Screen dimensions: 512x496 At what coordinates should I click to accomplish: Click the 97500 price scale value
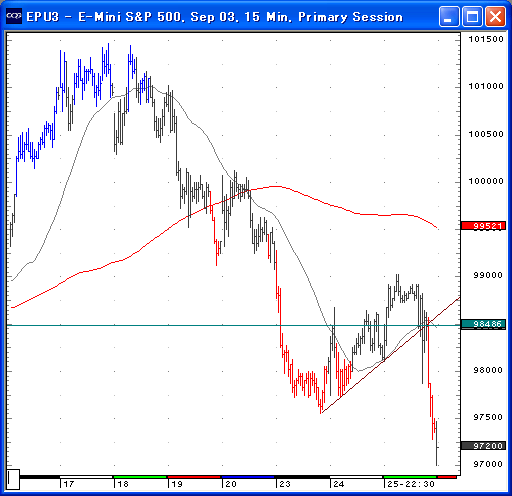tap(488, 417)
